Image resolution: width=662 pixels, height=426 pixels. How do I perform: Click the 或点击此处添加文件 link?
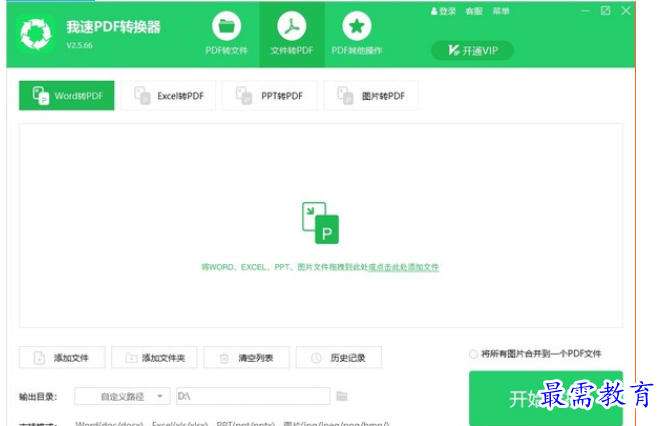click(x=404, y=267)
